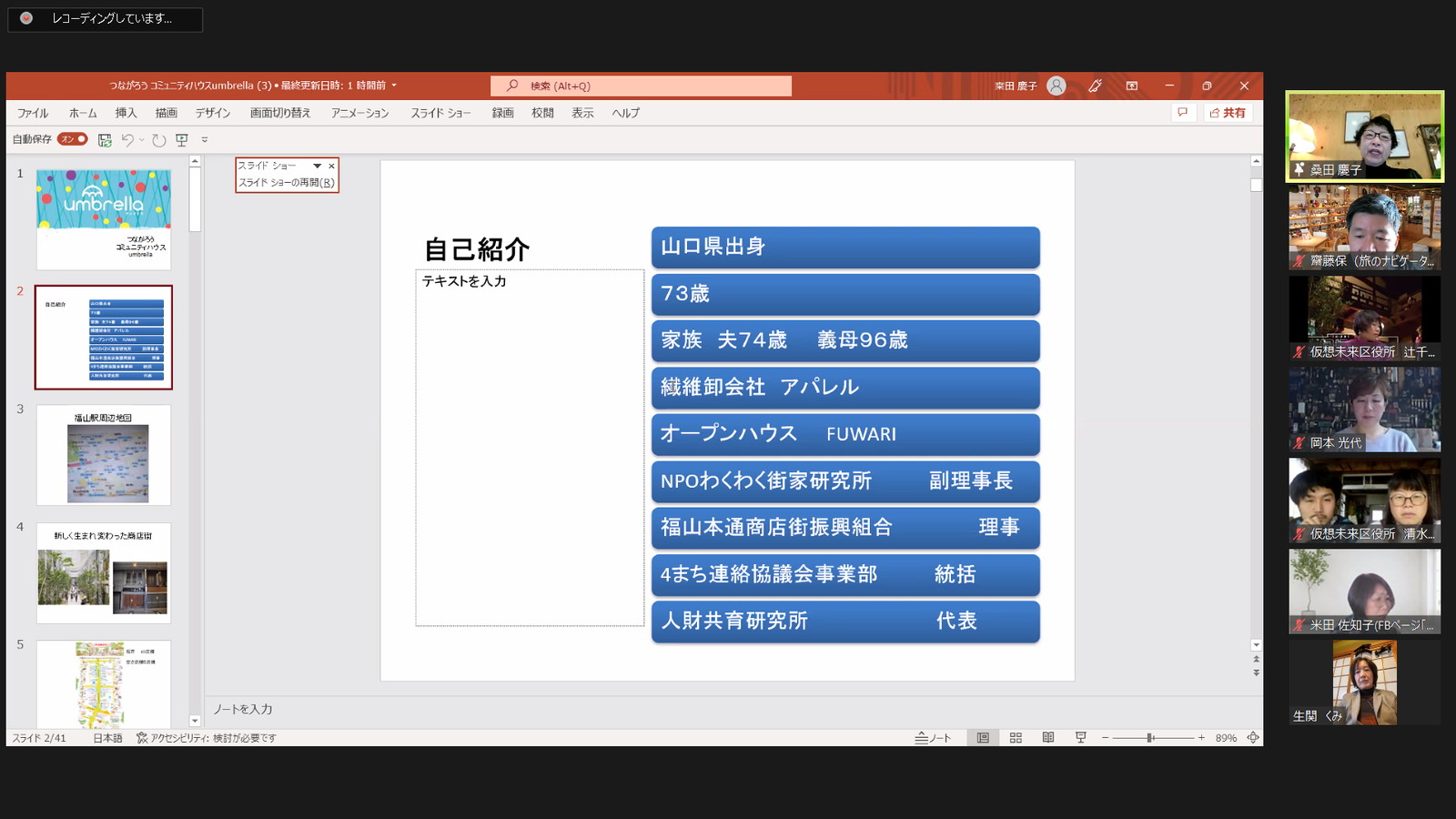
Task: Close the small slideshow toolbar
Action: [331, 166]
